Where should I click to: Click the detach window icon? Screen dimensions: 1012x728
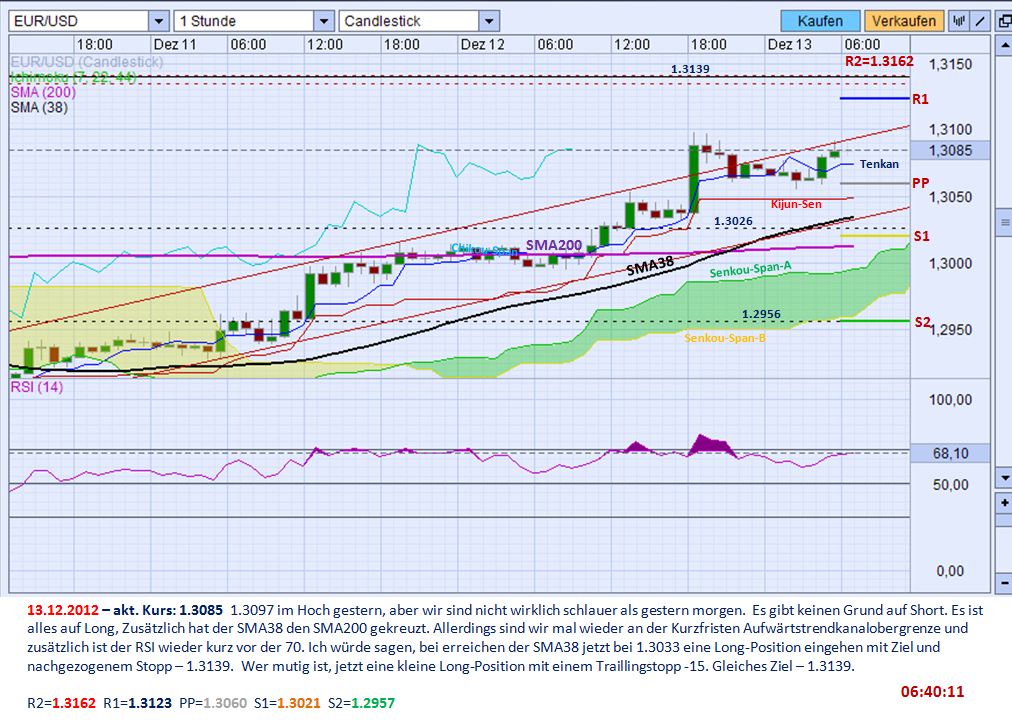pos(1004,21)
